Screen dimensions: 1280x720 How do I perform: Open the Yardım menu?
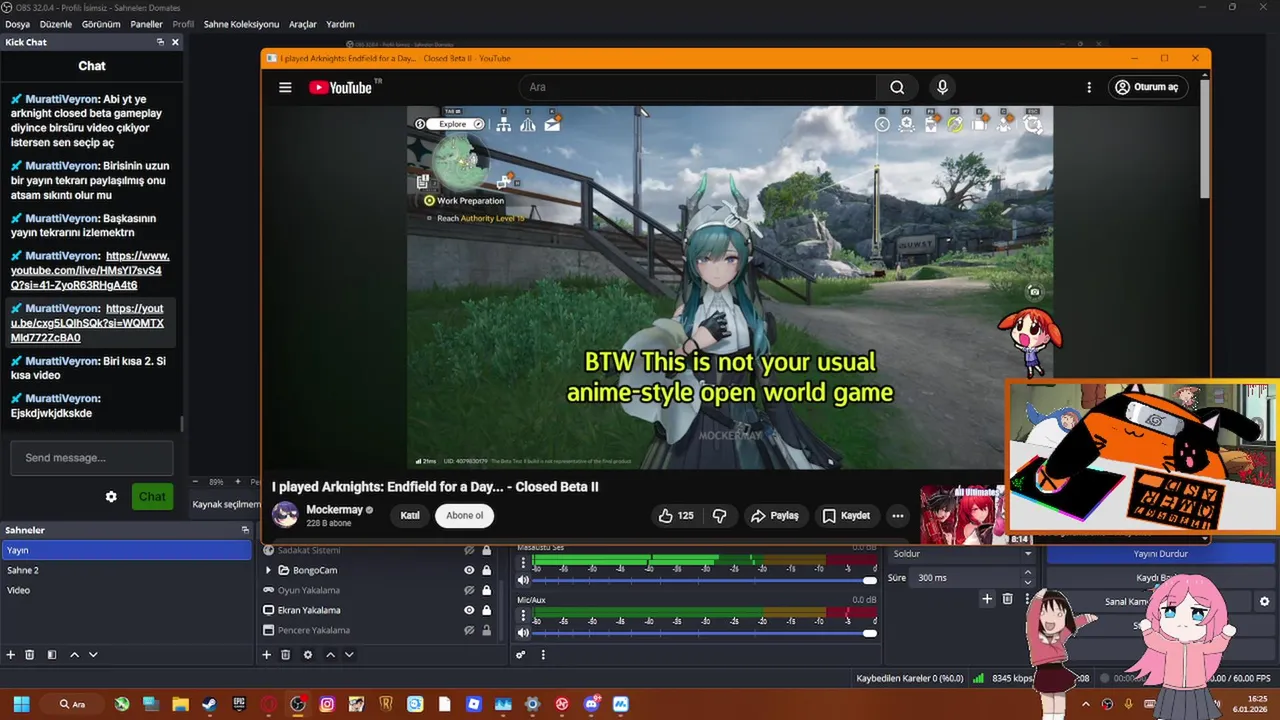340,24
